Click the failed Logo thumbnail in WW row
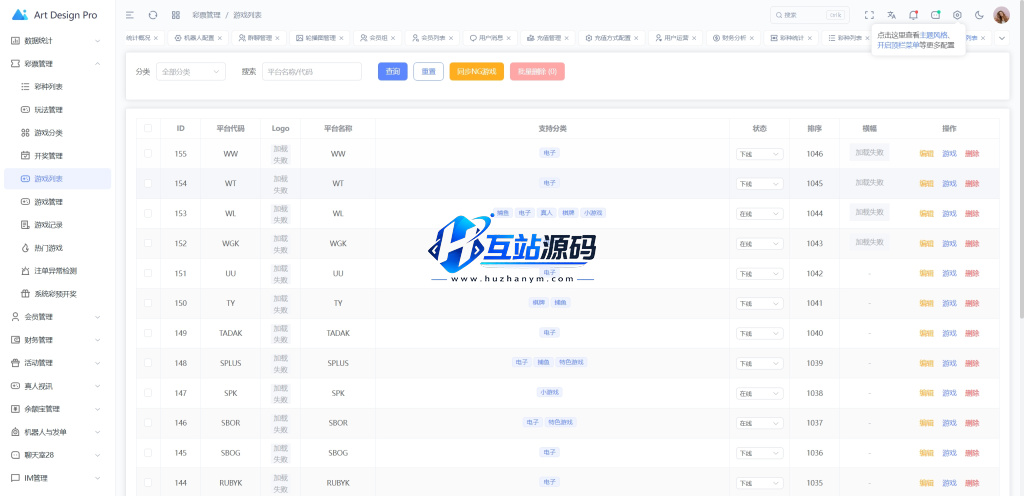The height and width of the screenshot is (496, 1024). [x=280, y=154]
